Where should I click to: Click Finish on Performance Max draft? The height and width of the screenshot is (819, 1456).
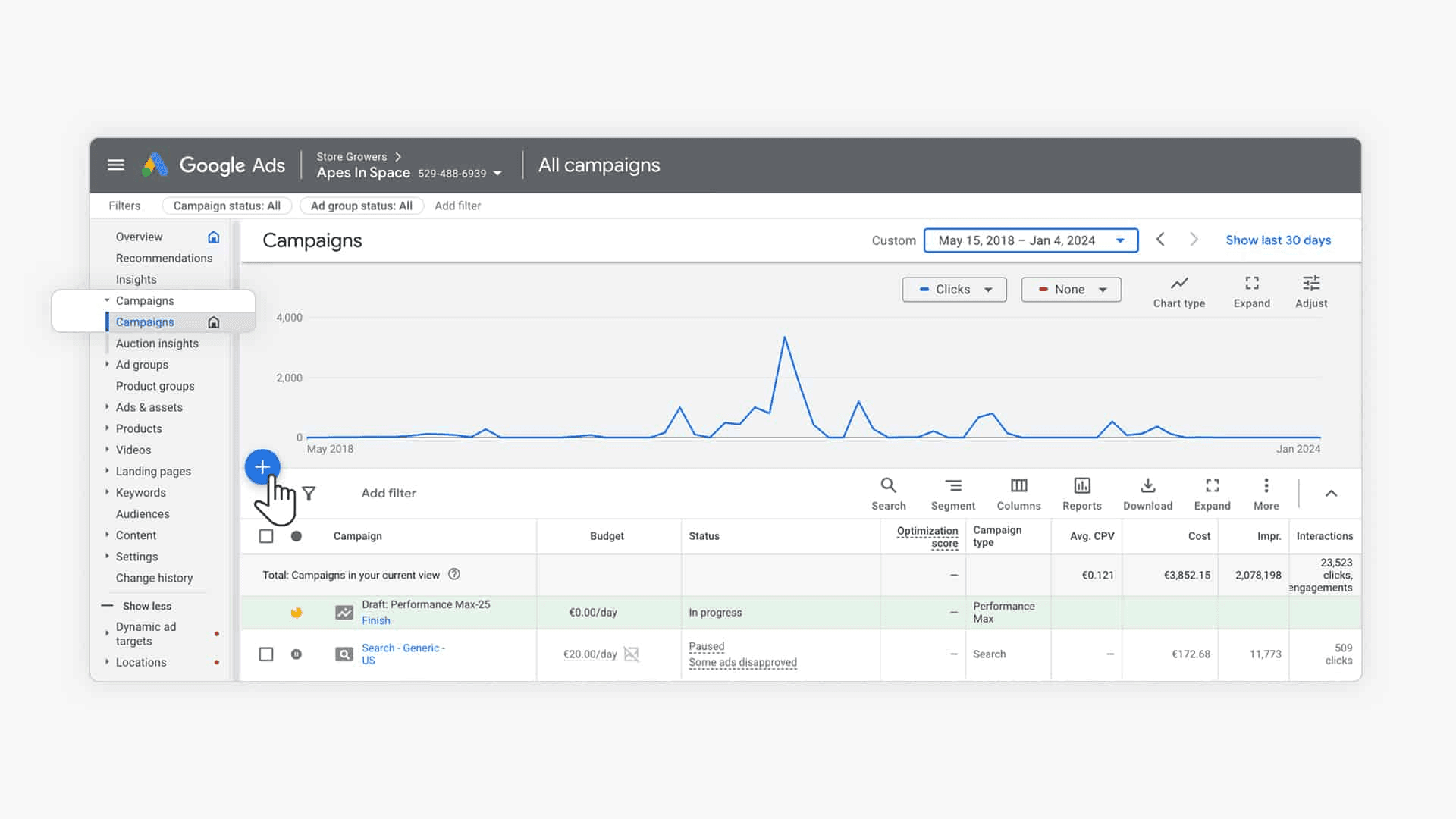(376, 620)
